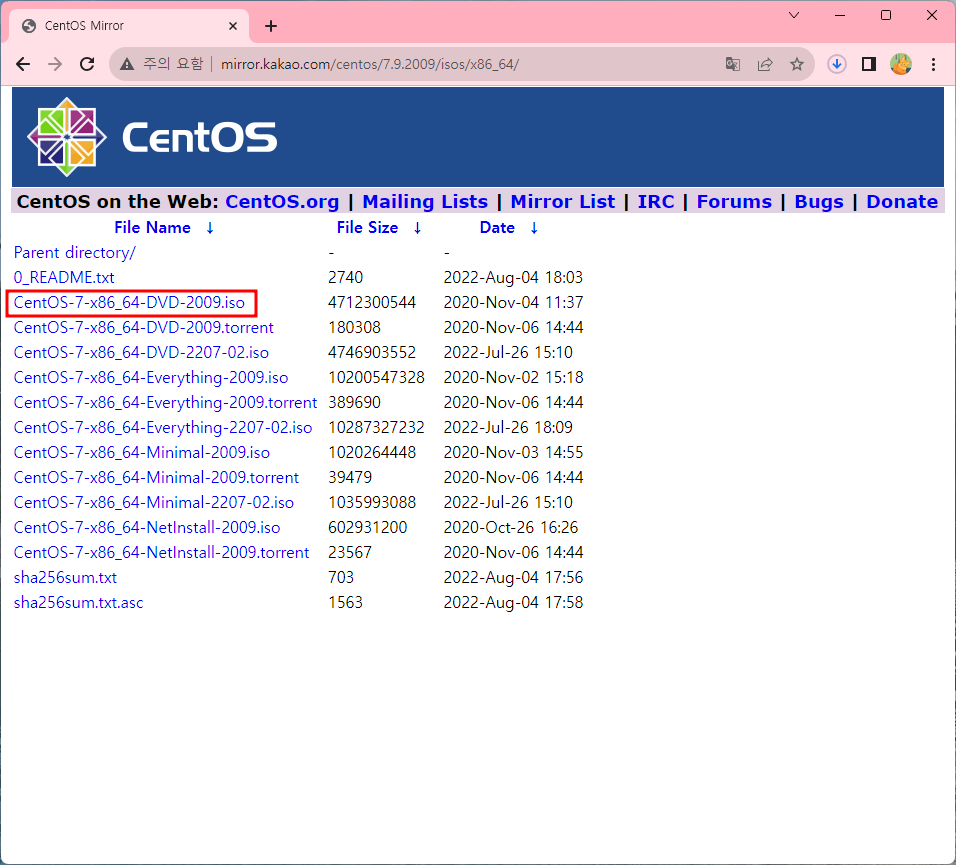Screen dimensions: 956x865
Task: Open the Mailing Lists link
Action: 425,202
